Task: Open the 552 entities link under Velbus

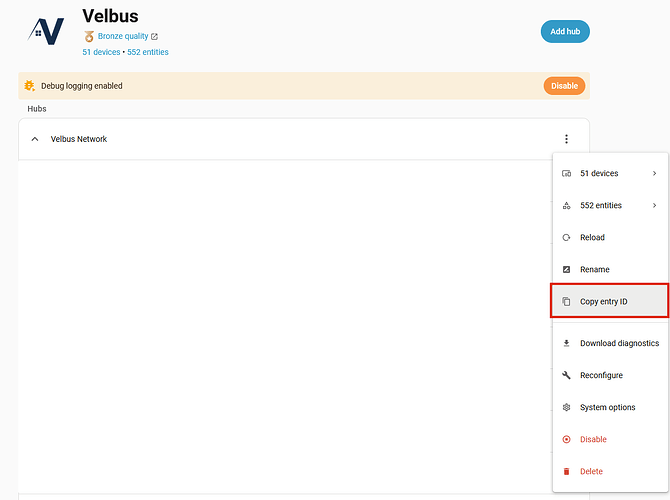Action: (x=148, y=52)
